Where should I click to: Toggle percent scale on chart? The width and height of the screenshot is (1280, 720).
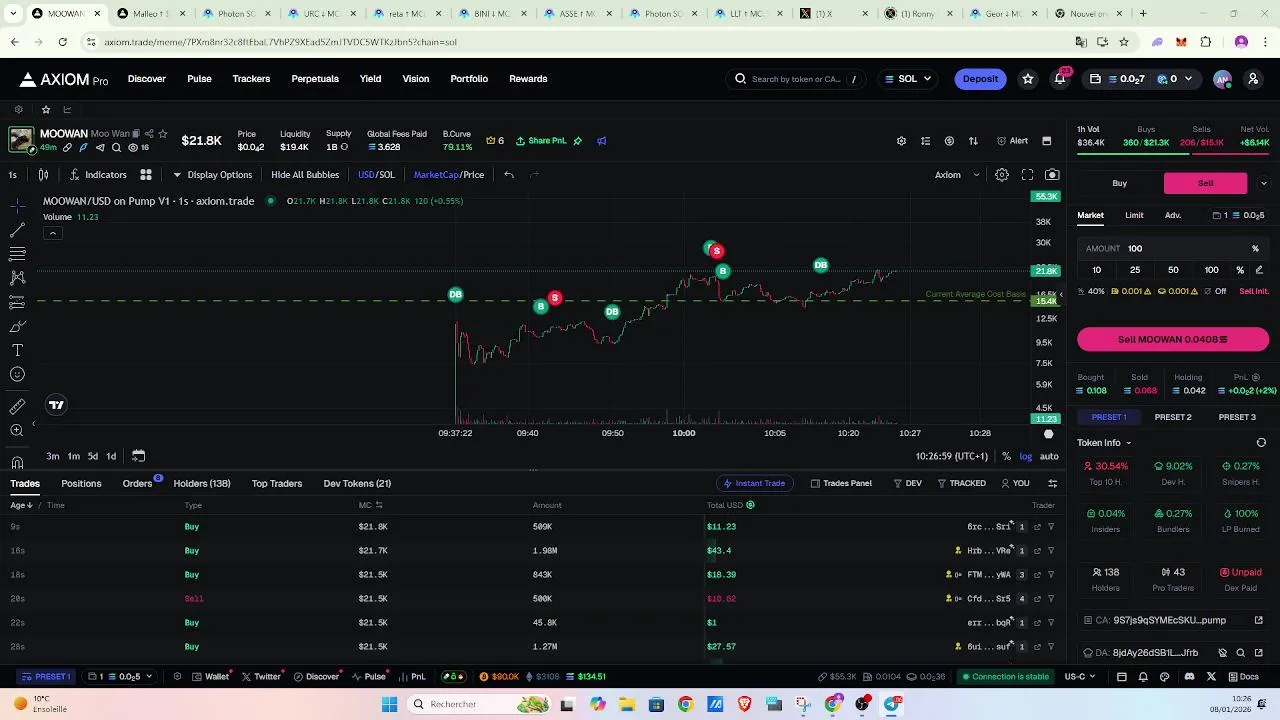click(x=1006, y=456)
